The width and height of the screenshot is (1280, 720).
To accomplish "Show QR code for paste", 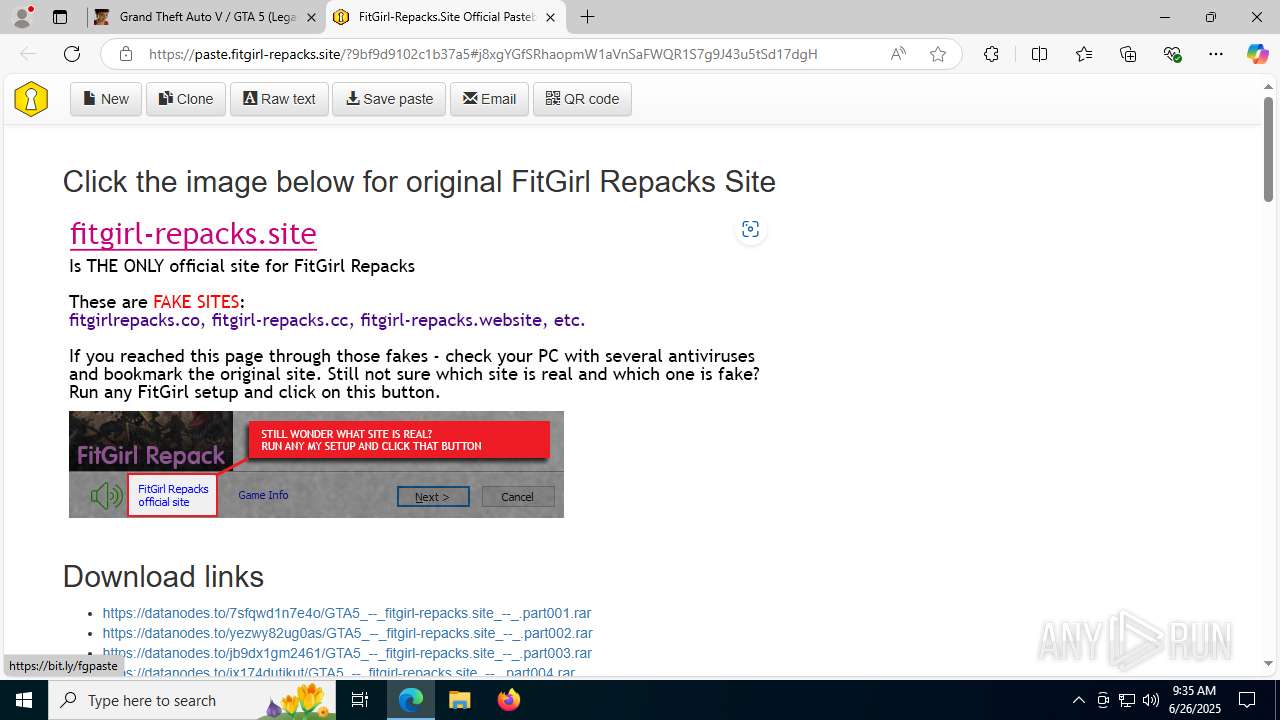I will click(x=582, y=99).
